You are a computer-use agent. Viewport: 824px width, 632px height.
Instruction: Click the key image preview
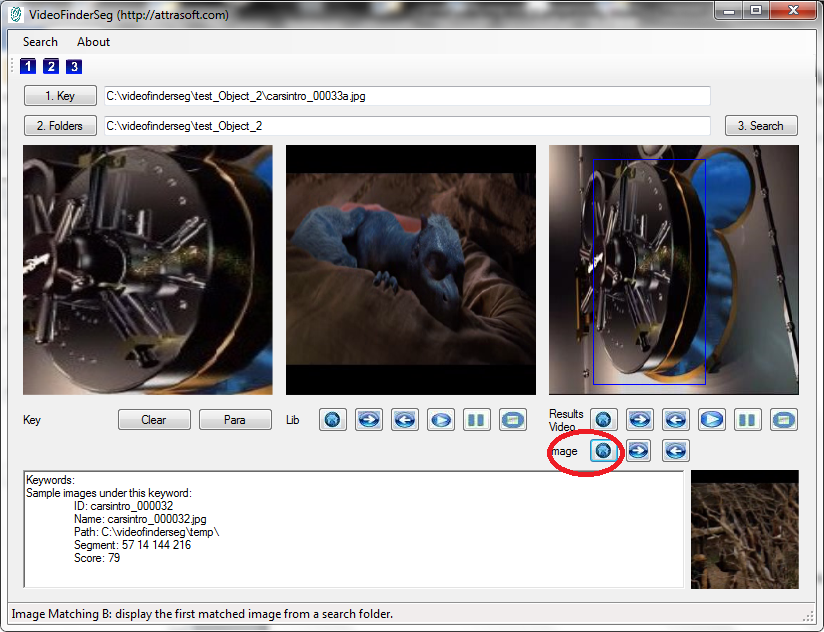[x=148, y=270]
